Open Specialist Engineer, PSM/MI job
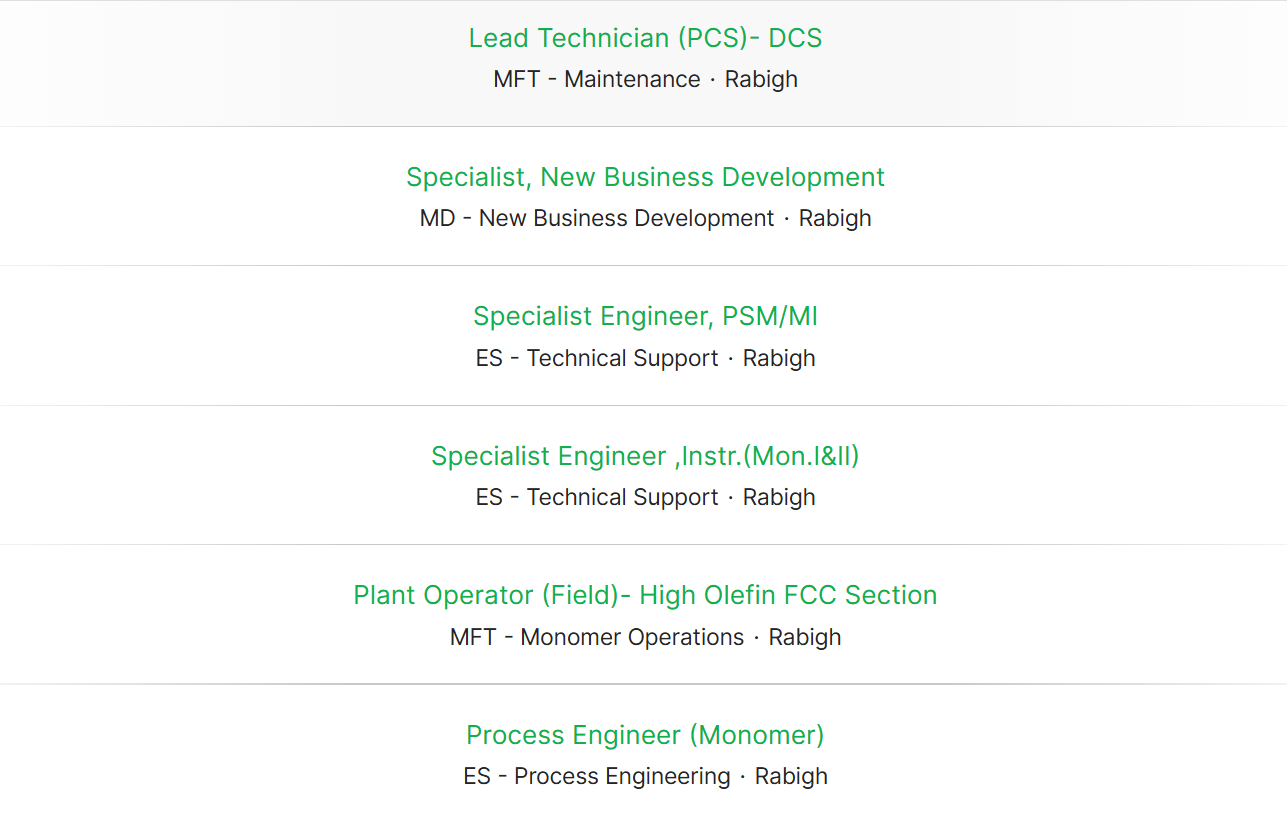 pos(645,317)
